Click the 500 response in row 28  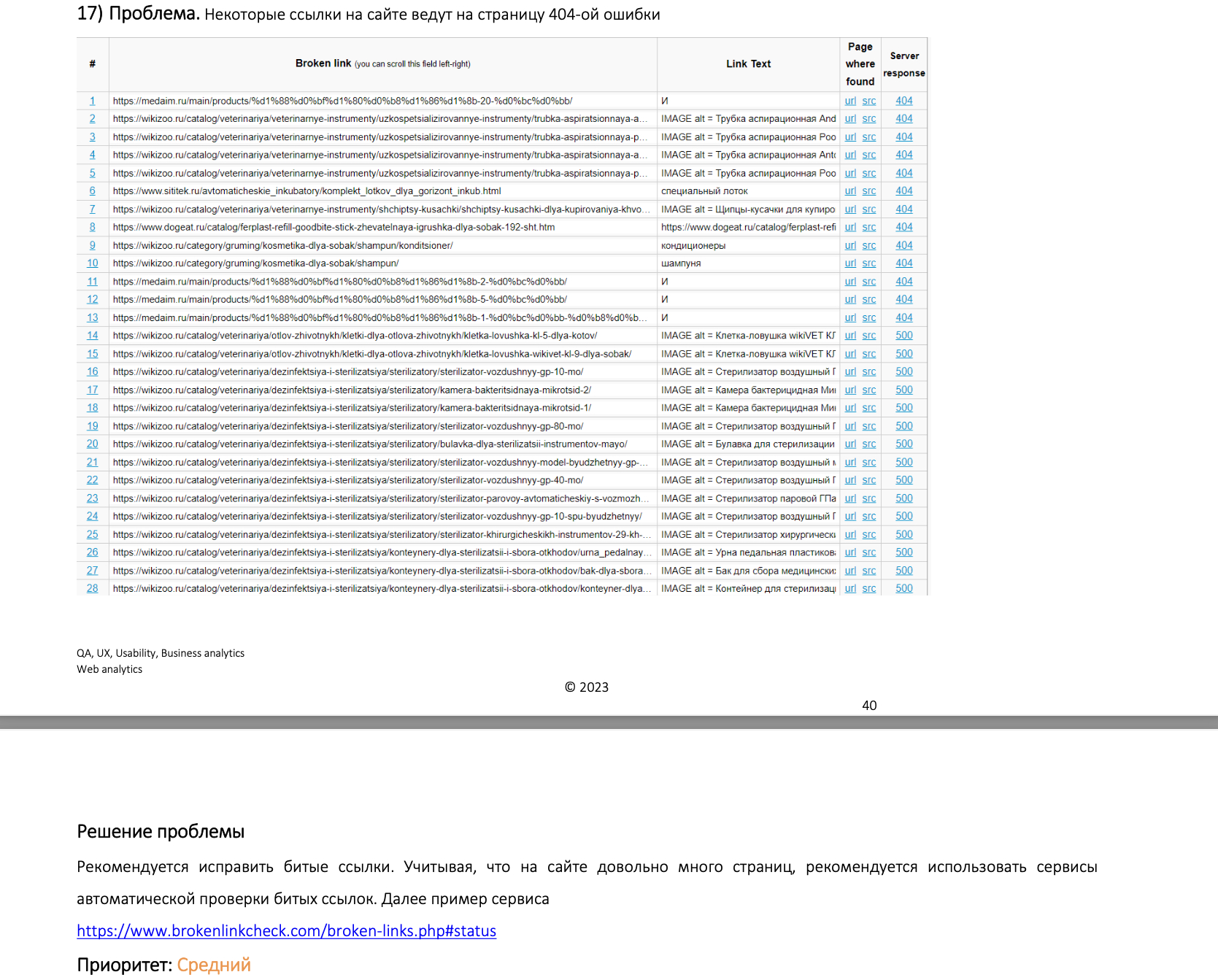(x=904, y=588)
